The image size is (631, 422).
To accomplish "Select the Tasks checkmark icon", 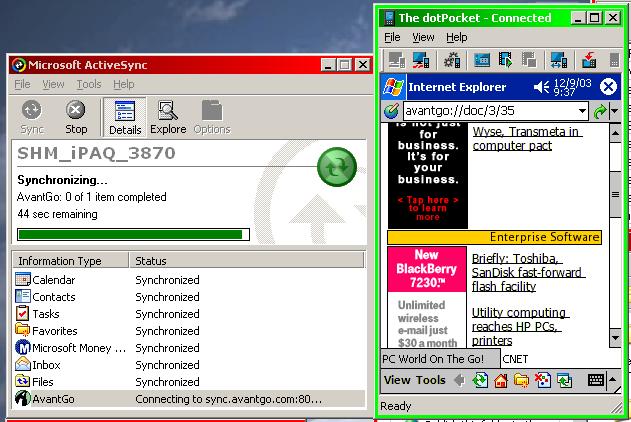I will pyautogui.click(x=23, y=313).
